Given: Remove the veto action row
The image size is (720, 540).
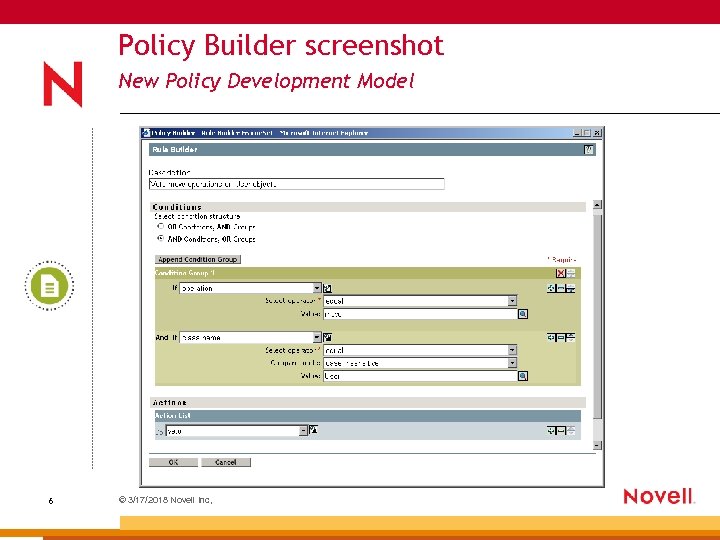Looking at the screenshot, I should [561, 431].
